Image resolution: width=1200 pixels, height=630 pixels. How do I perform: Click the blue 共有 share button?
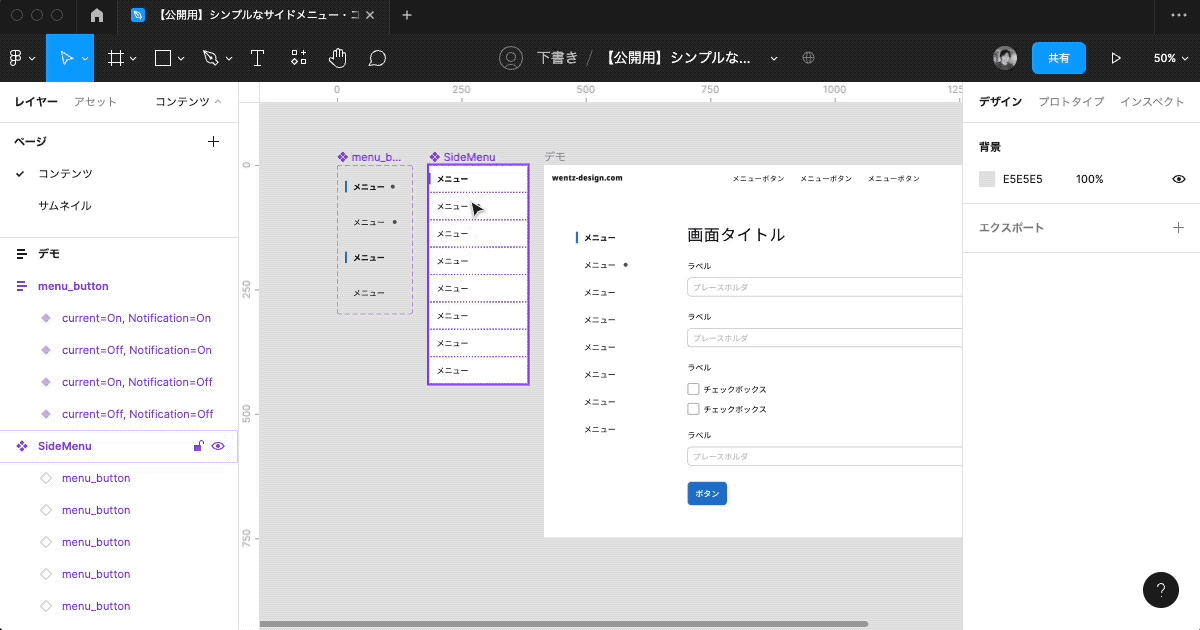[x=1059, y=58]
